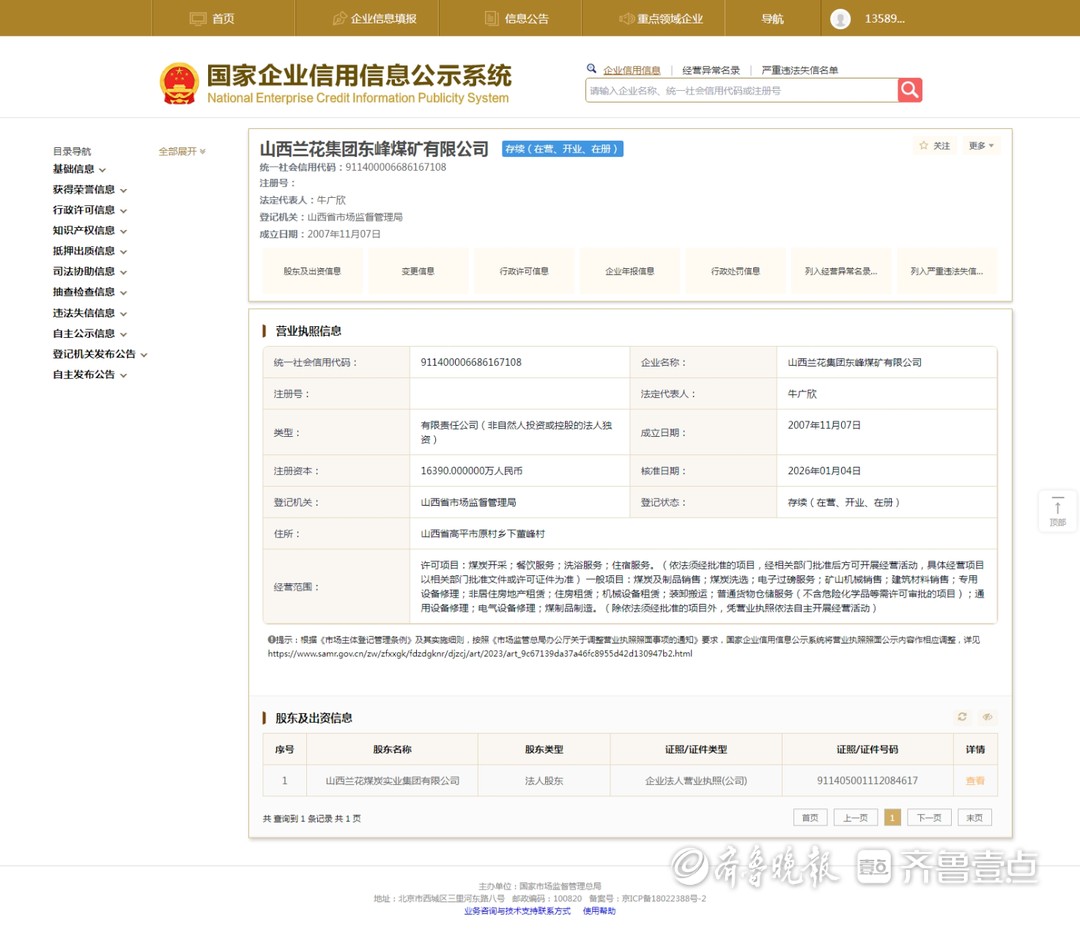Click the pagination 首页 button

point(810,818)
